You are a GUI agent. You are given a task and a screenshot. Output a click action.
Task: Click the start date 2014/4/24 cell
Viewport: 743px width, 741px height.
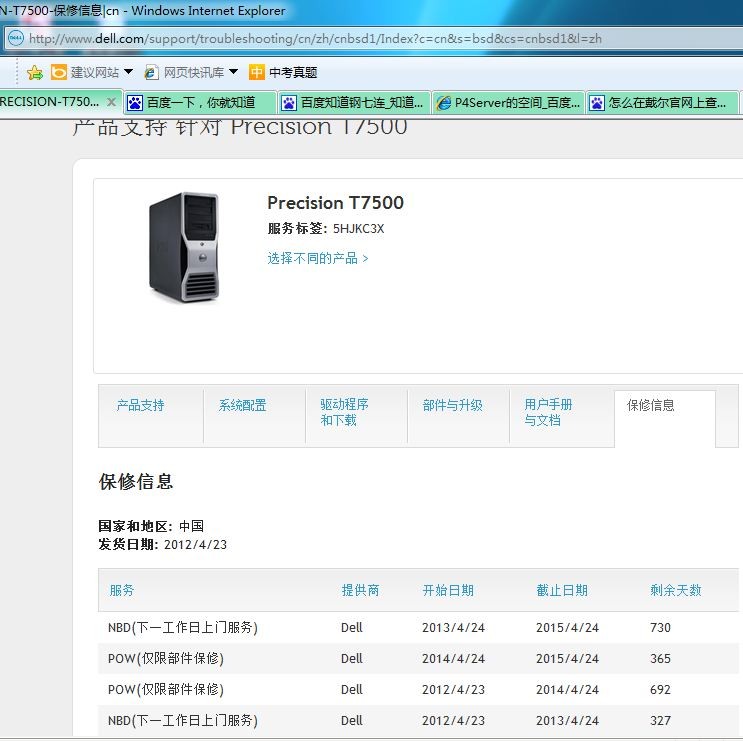(x=453, y=659)
